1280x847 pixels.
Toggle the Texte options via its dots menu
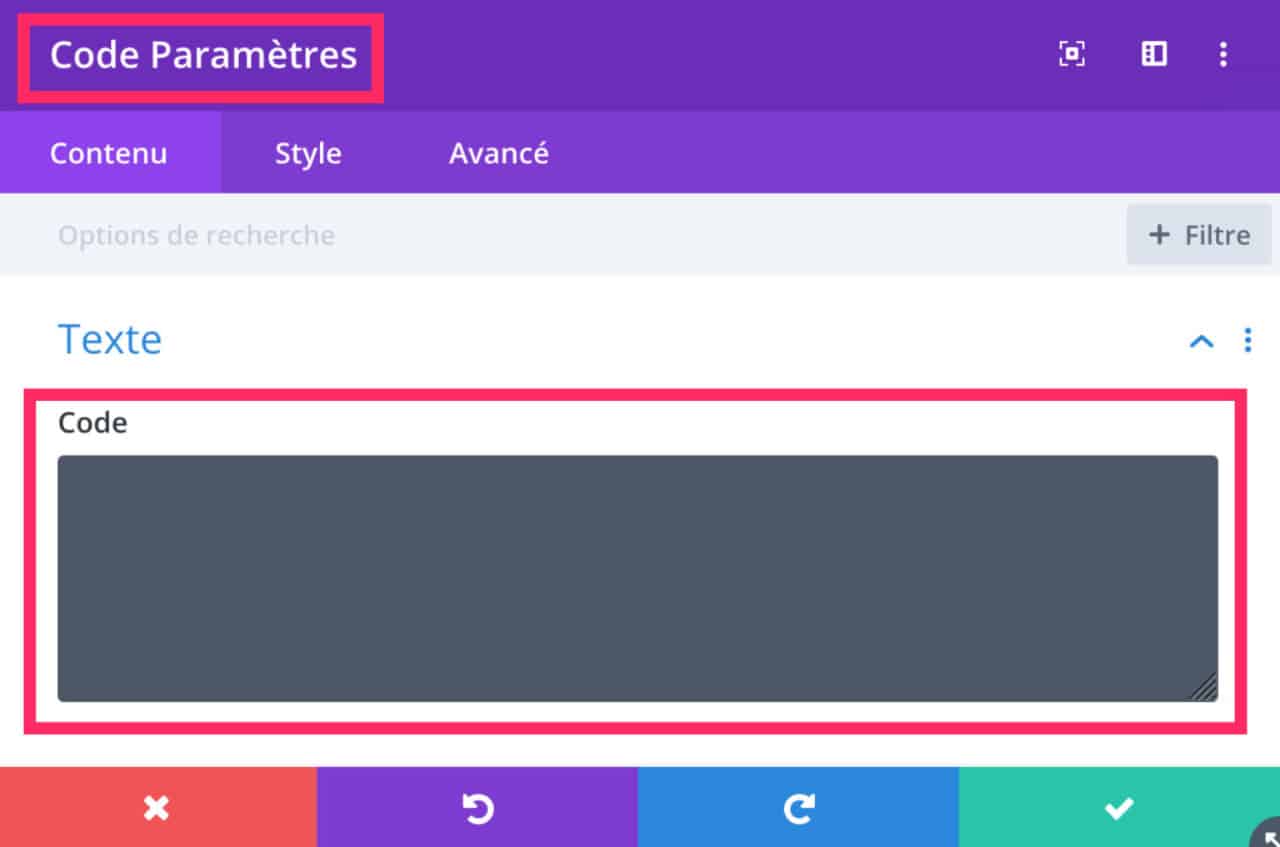1247,341
